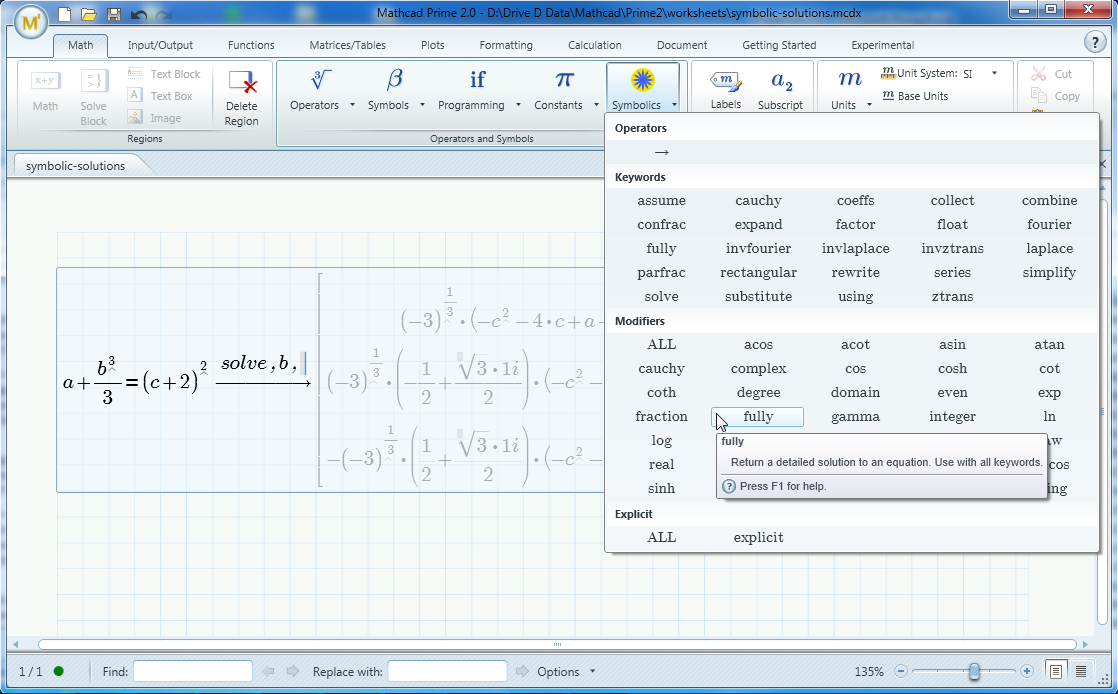
Task: Zoom in with the plus button
Action: point(1027,671)
